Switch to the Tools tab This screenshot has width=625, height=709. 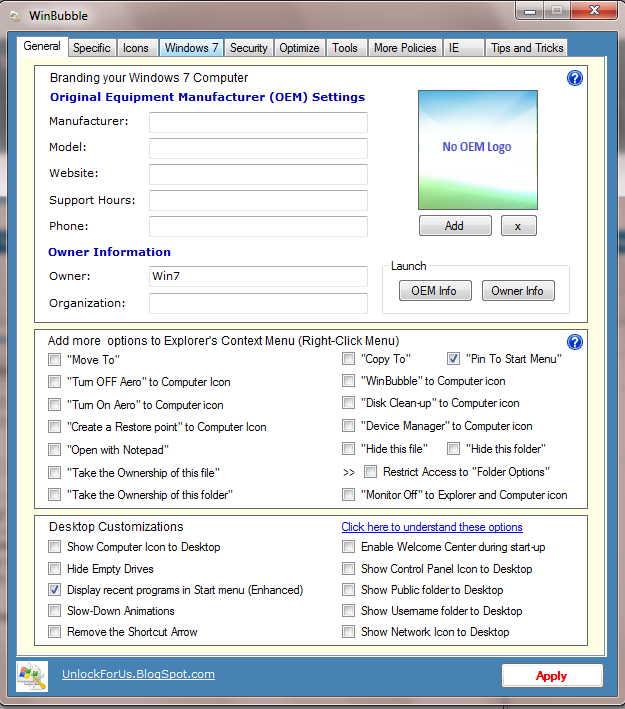pyautogui.click(x=346, y=48)
